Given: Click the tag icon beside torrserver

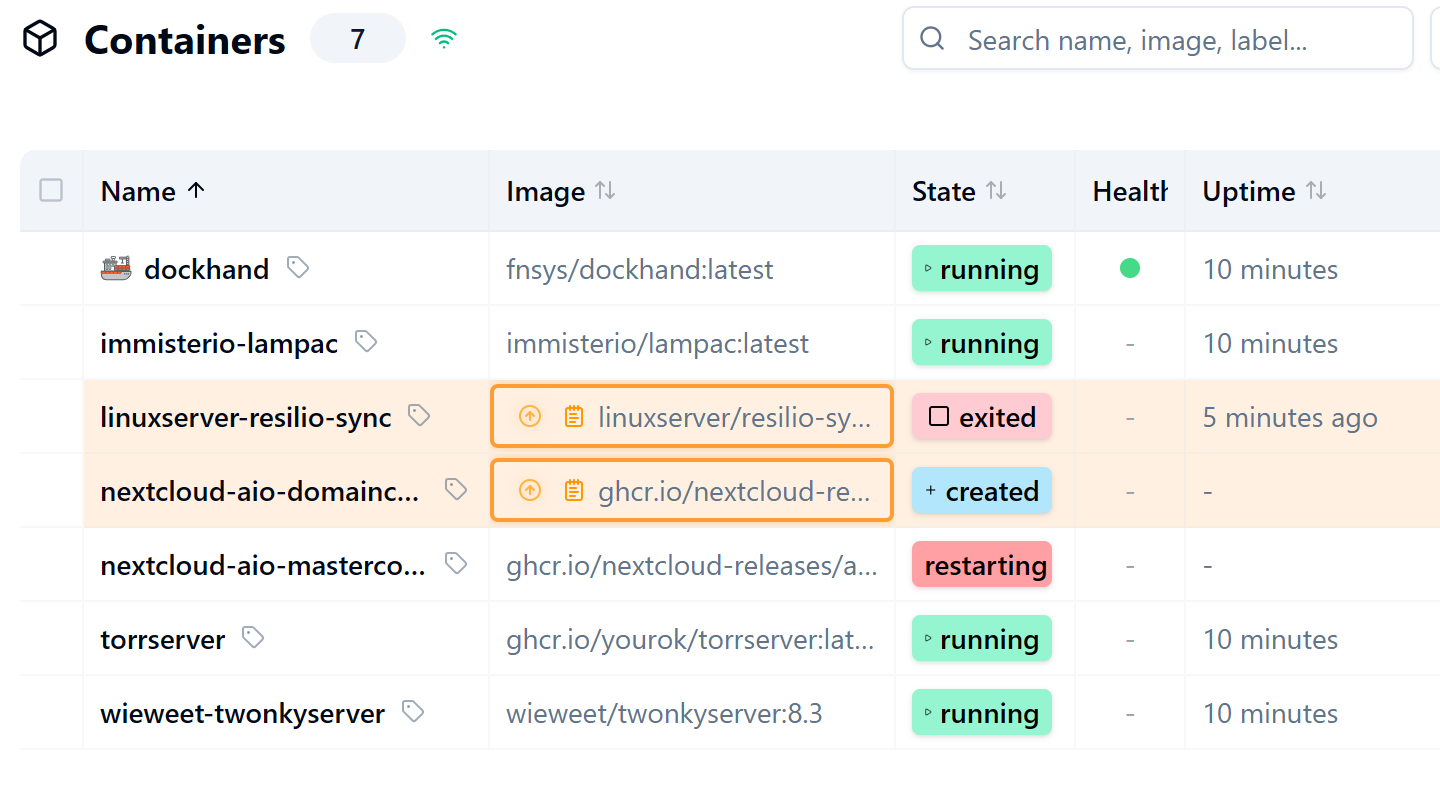Looking at the screenshot, I should coord(254,637).
